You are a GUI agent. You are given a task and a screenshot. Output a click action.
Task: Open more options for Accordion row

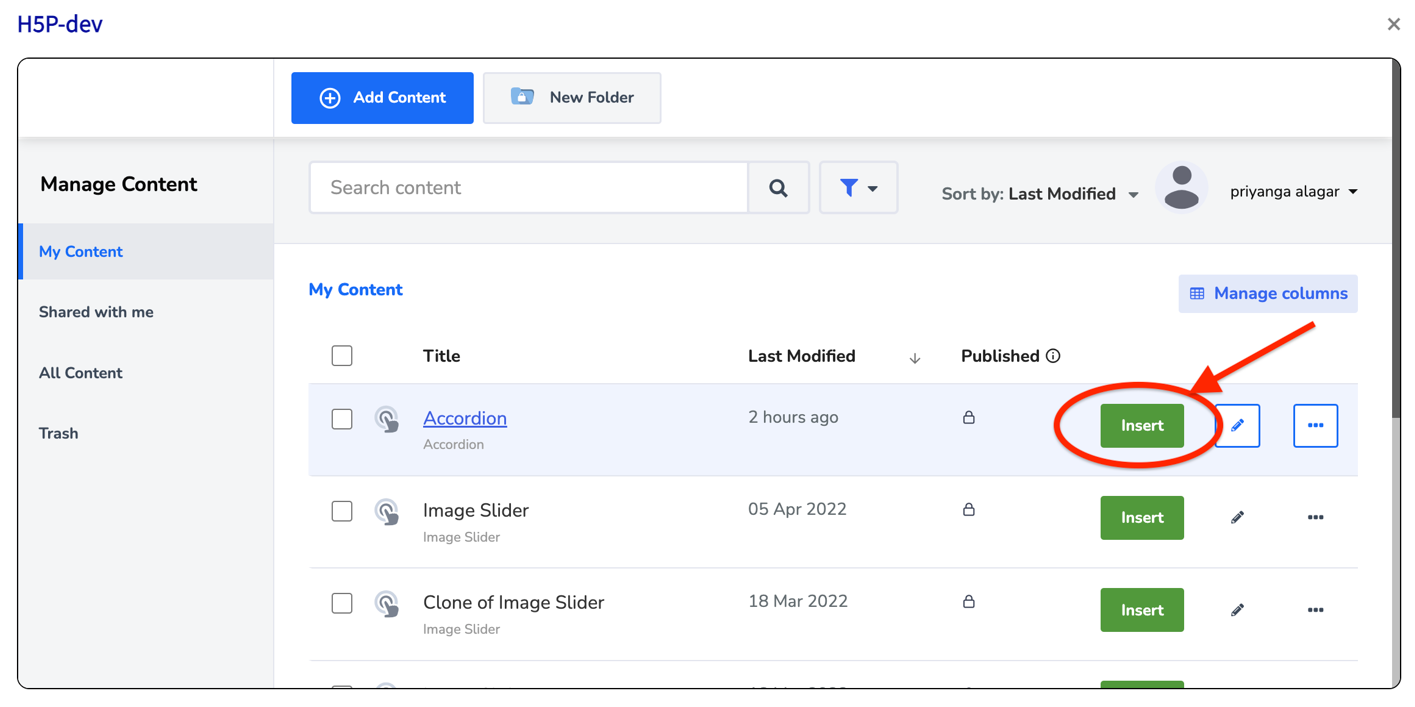(1315, 426)
